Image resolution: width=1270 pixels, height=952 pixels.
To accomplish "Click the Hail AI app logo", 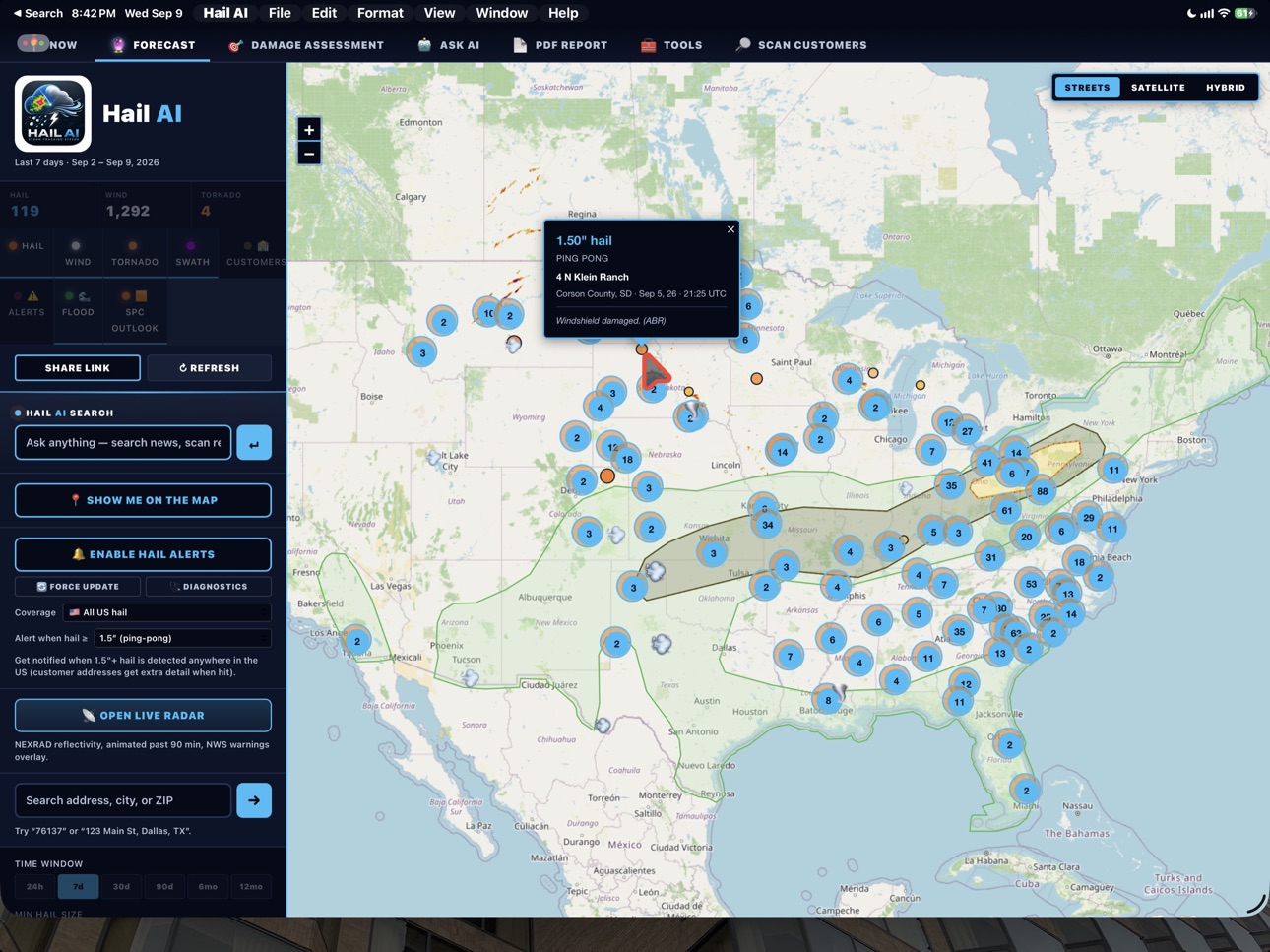I will [53, 113].
